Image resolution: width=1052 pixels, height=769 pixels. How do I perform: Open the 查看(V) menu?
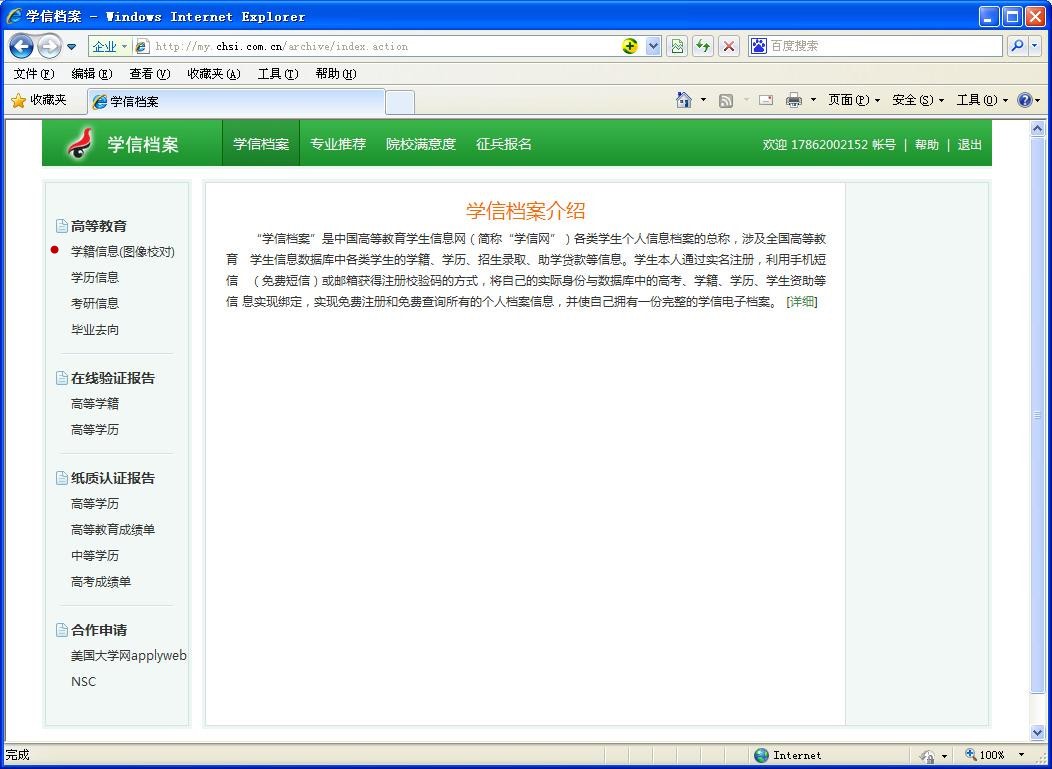149,74
